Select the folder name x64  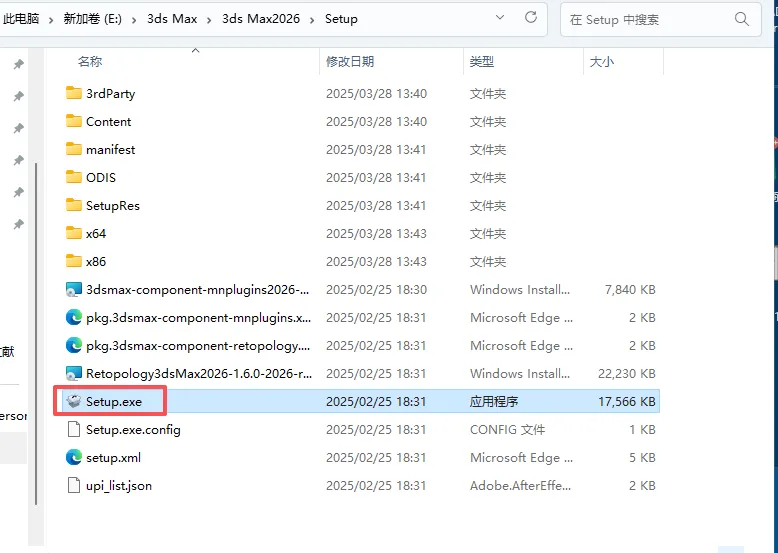pos(96,234)
